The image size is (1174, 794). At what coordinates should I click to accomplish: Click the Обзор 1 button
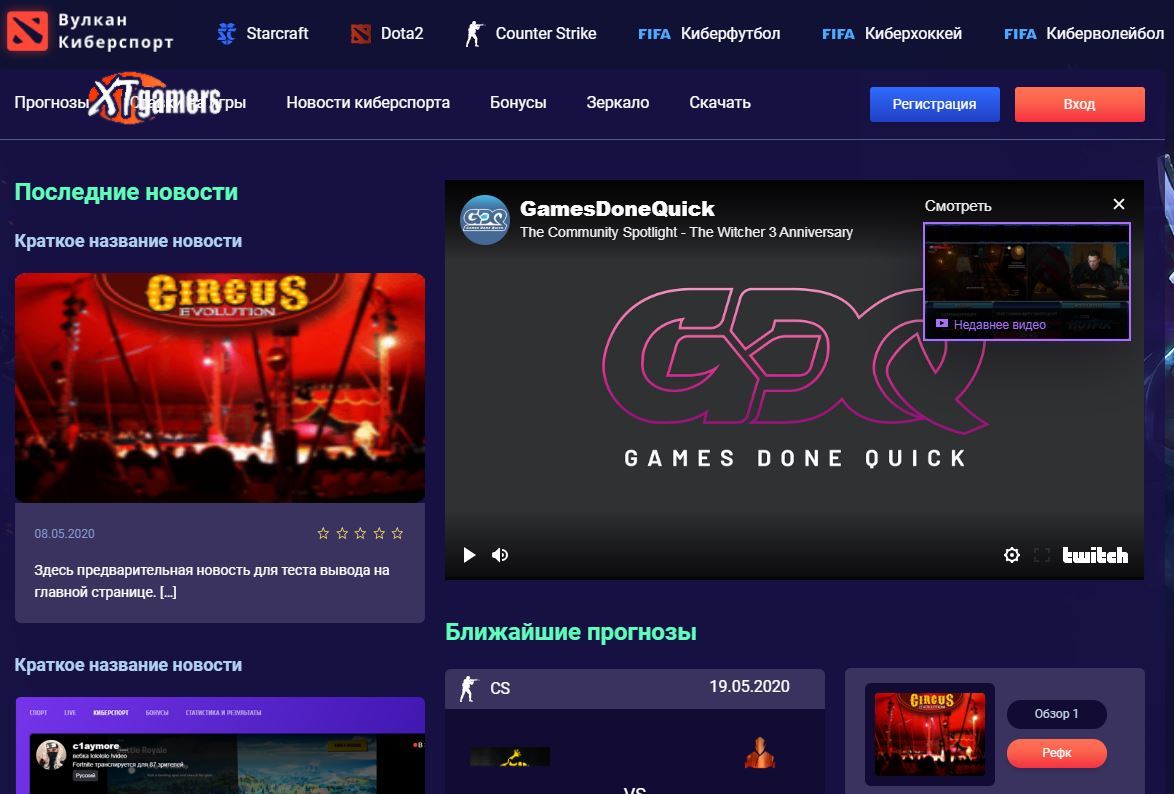click(1056, 714)
